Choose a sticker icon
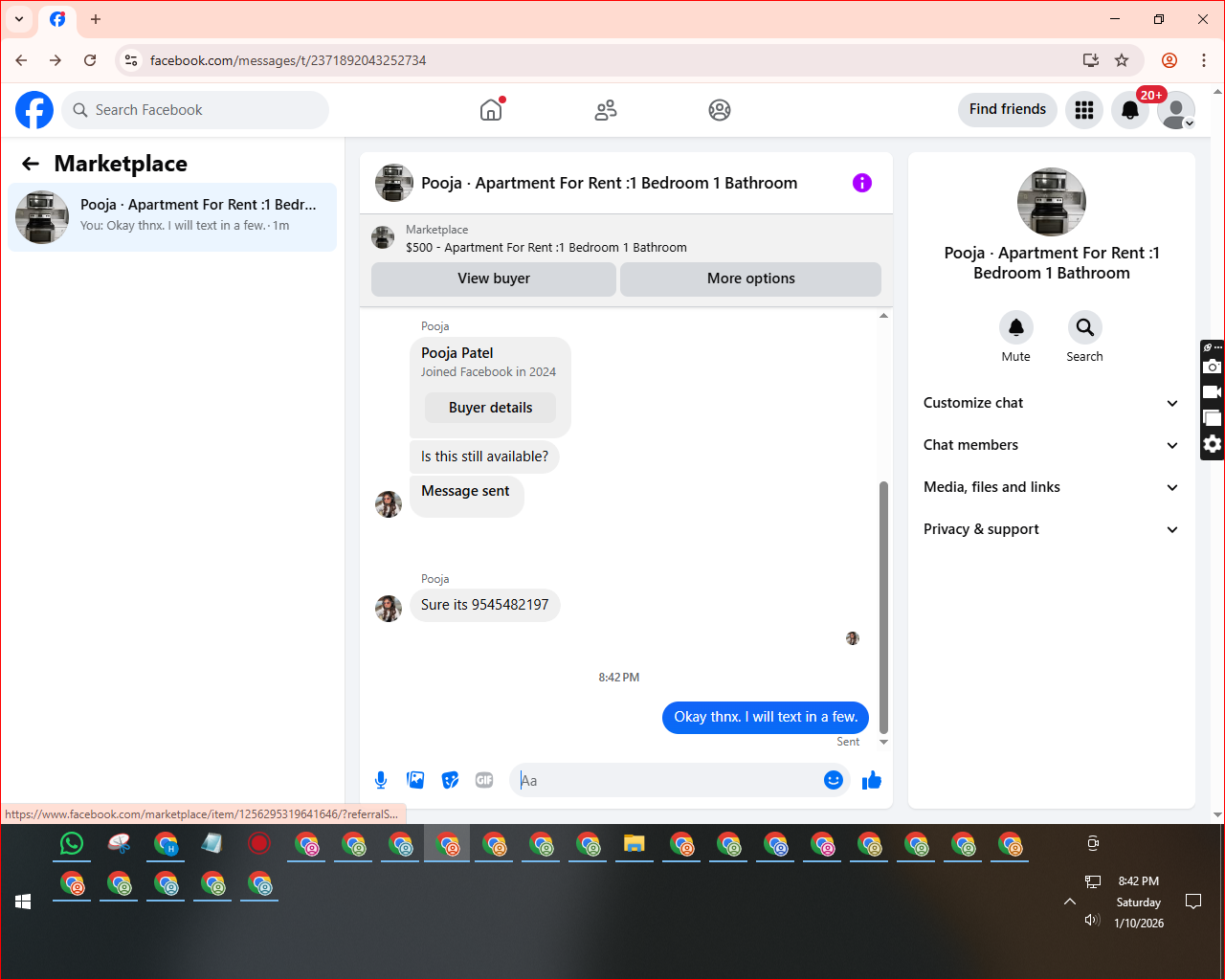1225x980 pixels. [x=450, y=780]
